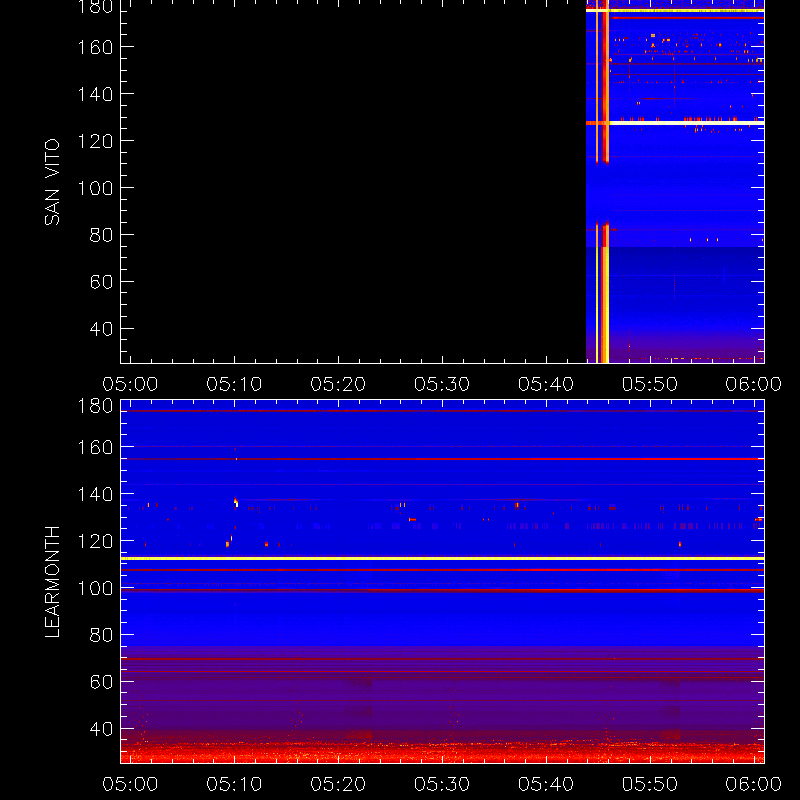
Task: Click 05:10 under the San Vito plot
Action: (234, 384)
